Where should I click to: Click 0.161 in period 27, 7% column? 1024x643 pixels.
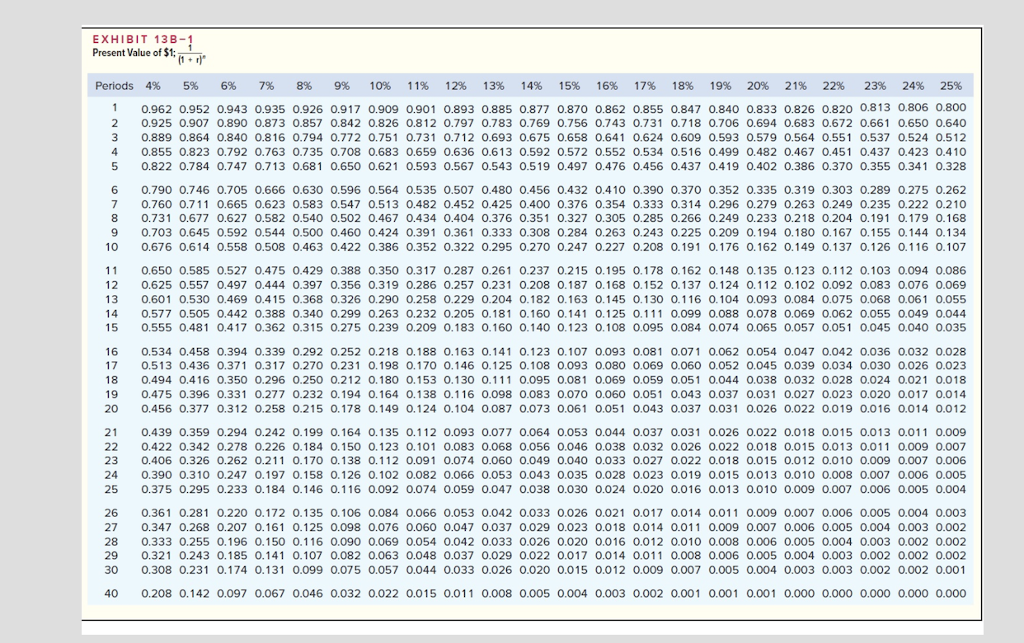coord(270,527)
